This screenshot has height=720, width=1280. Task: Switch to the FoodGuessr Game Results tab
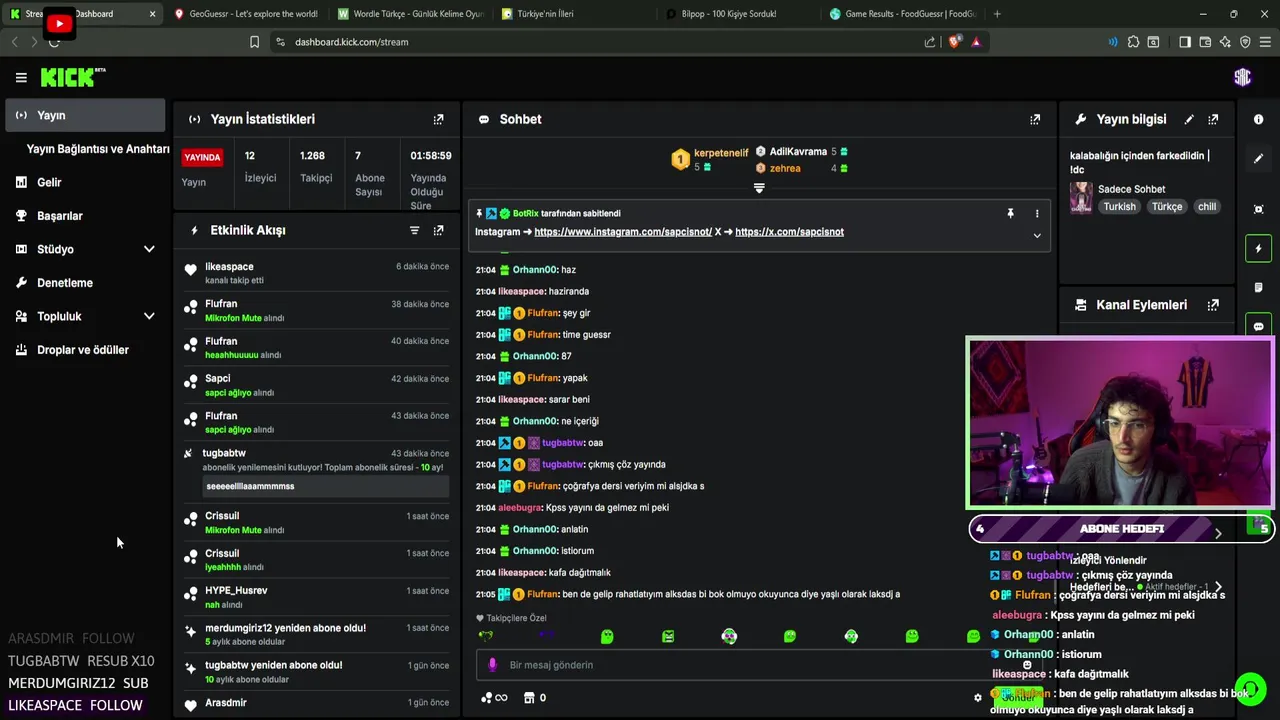(x=902, y=14)
